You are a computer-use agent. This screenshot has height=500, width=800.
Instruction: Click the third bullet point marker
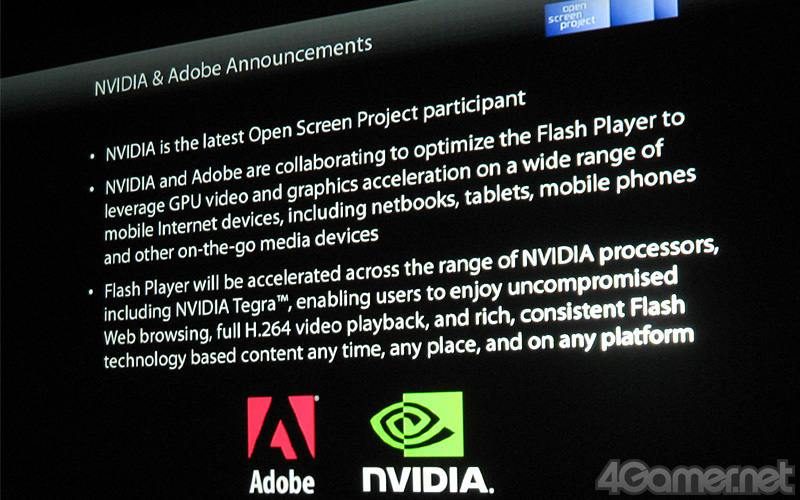(x=91, y=293)
